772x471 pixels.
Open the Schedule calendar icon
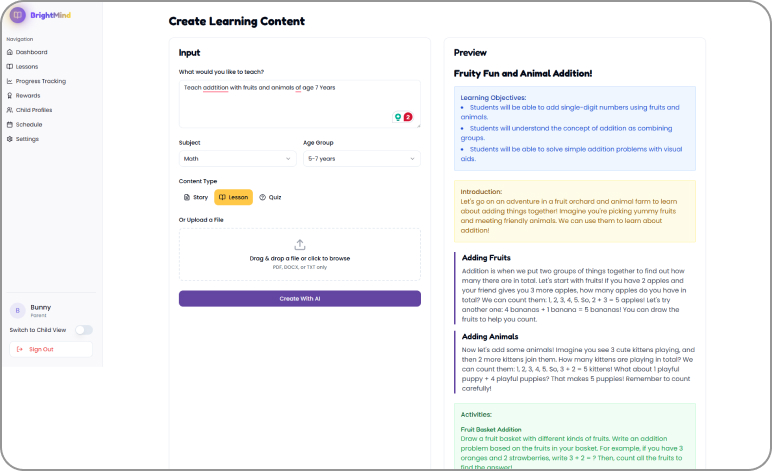[9, 125]
